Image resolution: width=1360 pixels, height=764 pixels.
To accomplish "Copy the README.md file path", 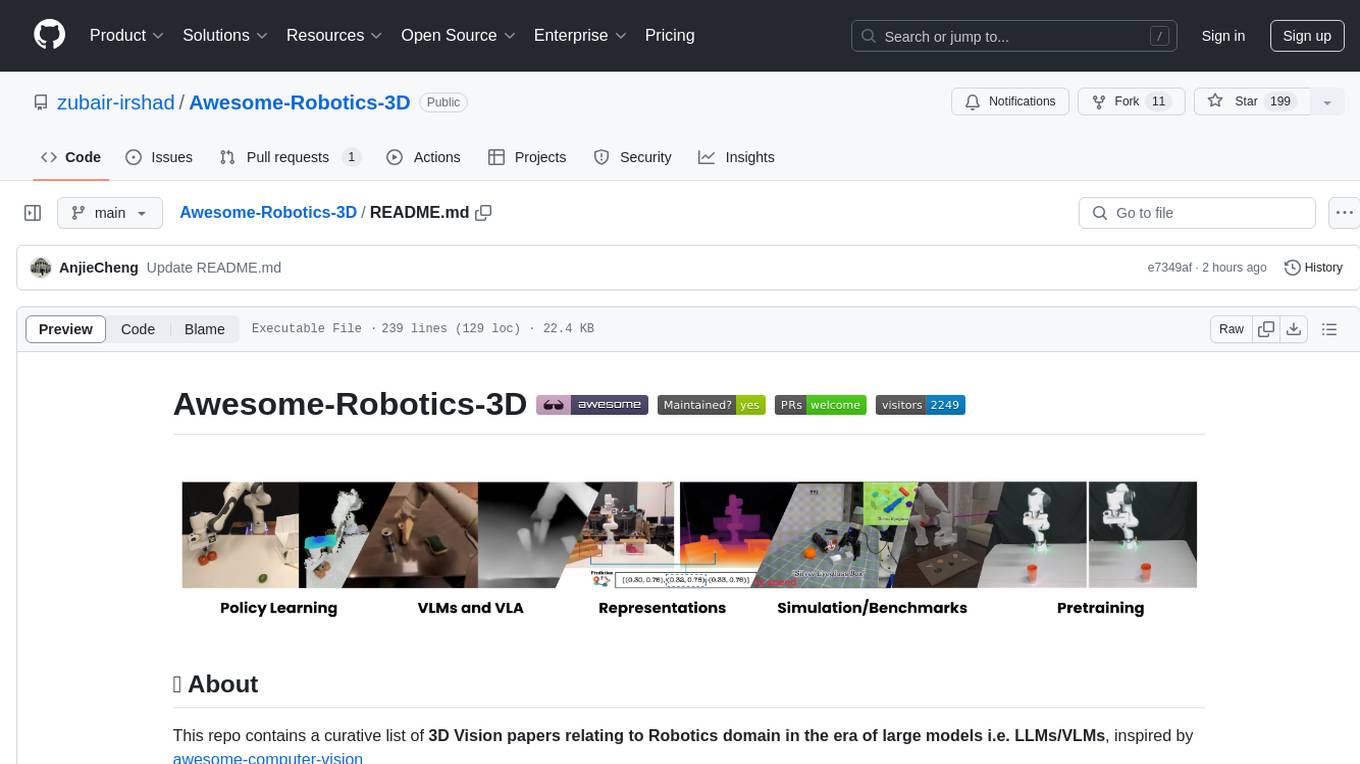I will [x=484, y=212].
